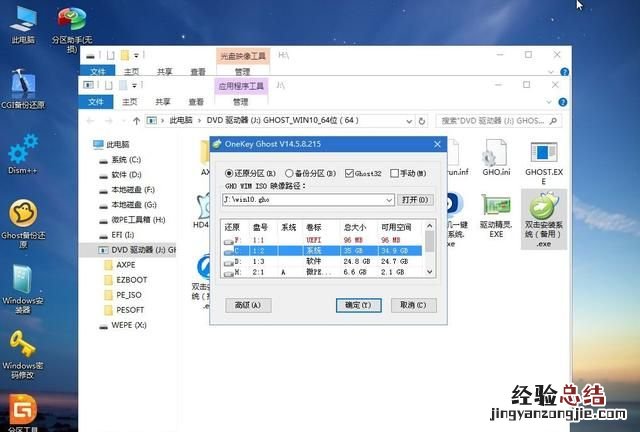Select partition row F: 1:1 UEFI

point(322,240)
